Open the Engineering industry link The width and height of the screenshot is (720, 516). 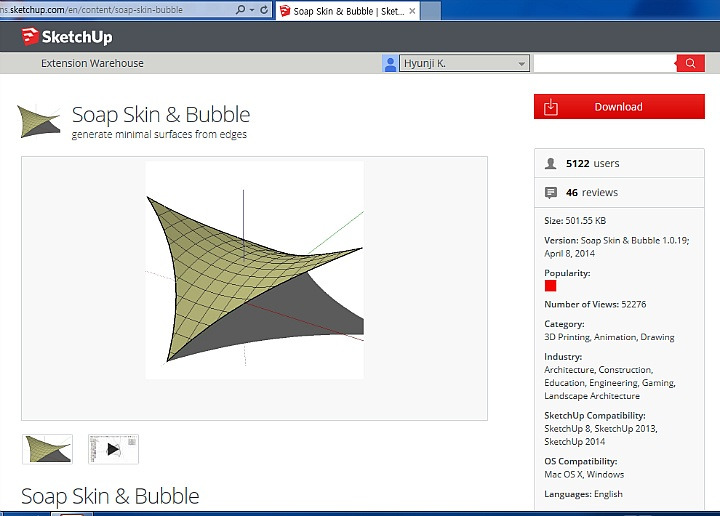coord(614,383)
